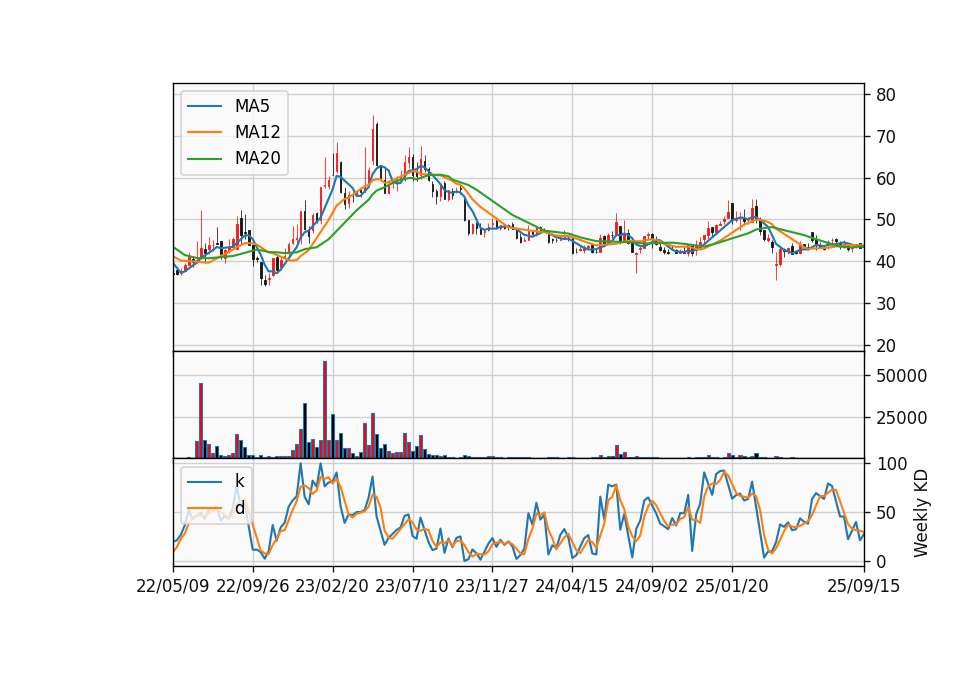Click the tall volume bar after 22/05/09
This screenshot has height=690, width=960.
201,421
